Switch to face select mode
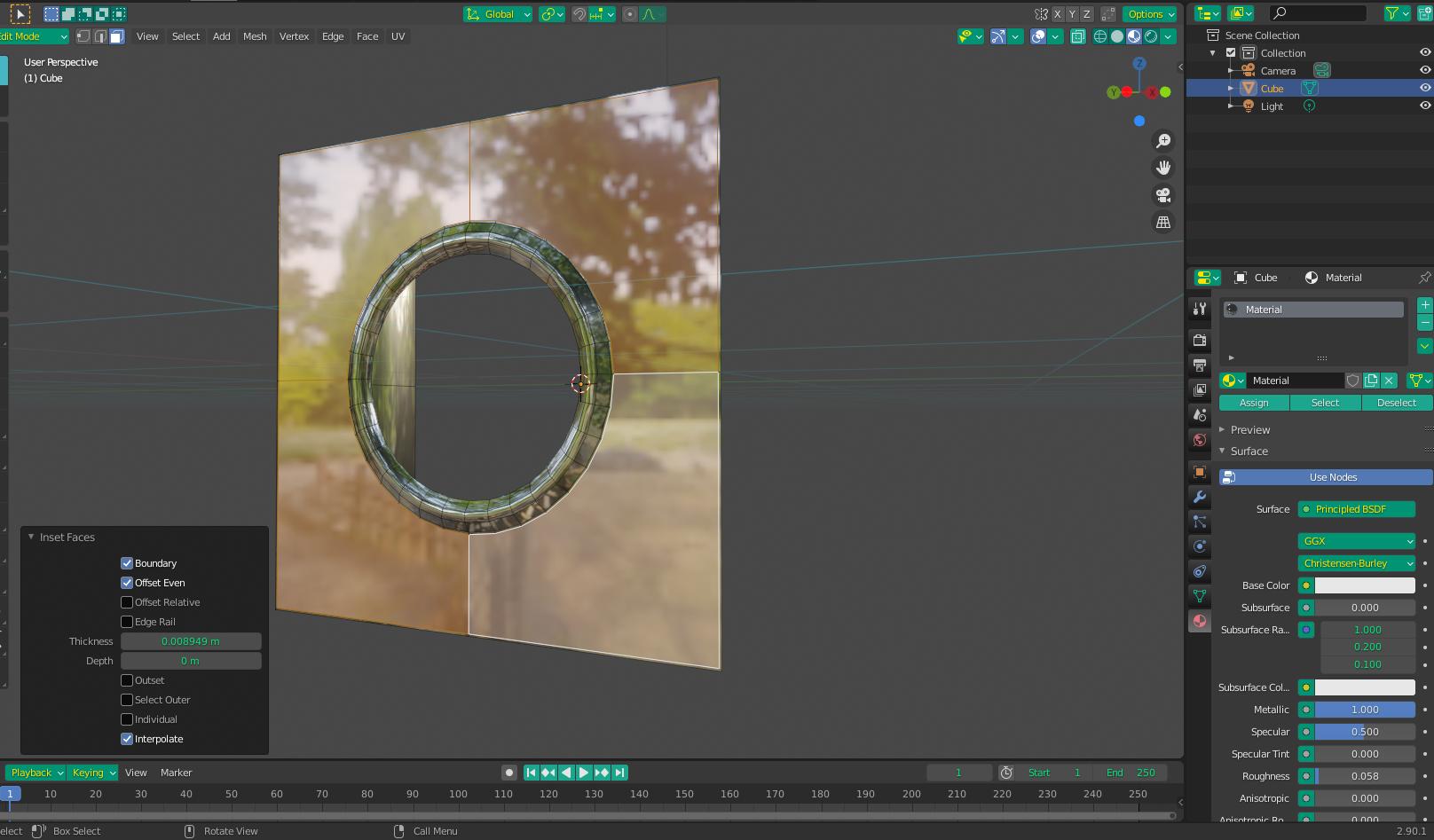This screenshot has width=1434, height=840. (x=117, y=36)
